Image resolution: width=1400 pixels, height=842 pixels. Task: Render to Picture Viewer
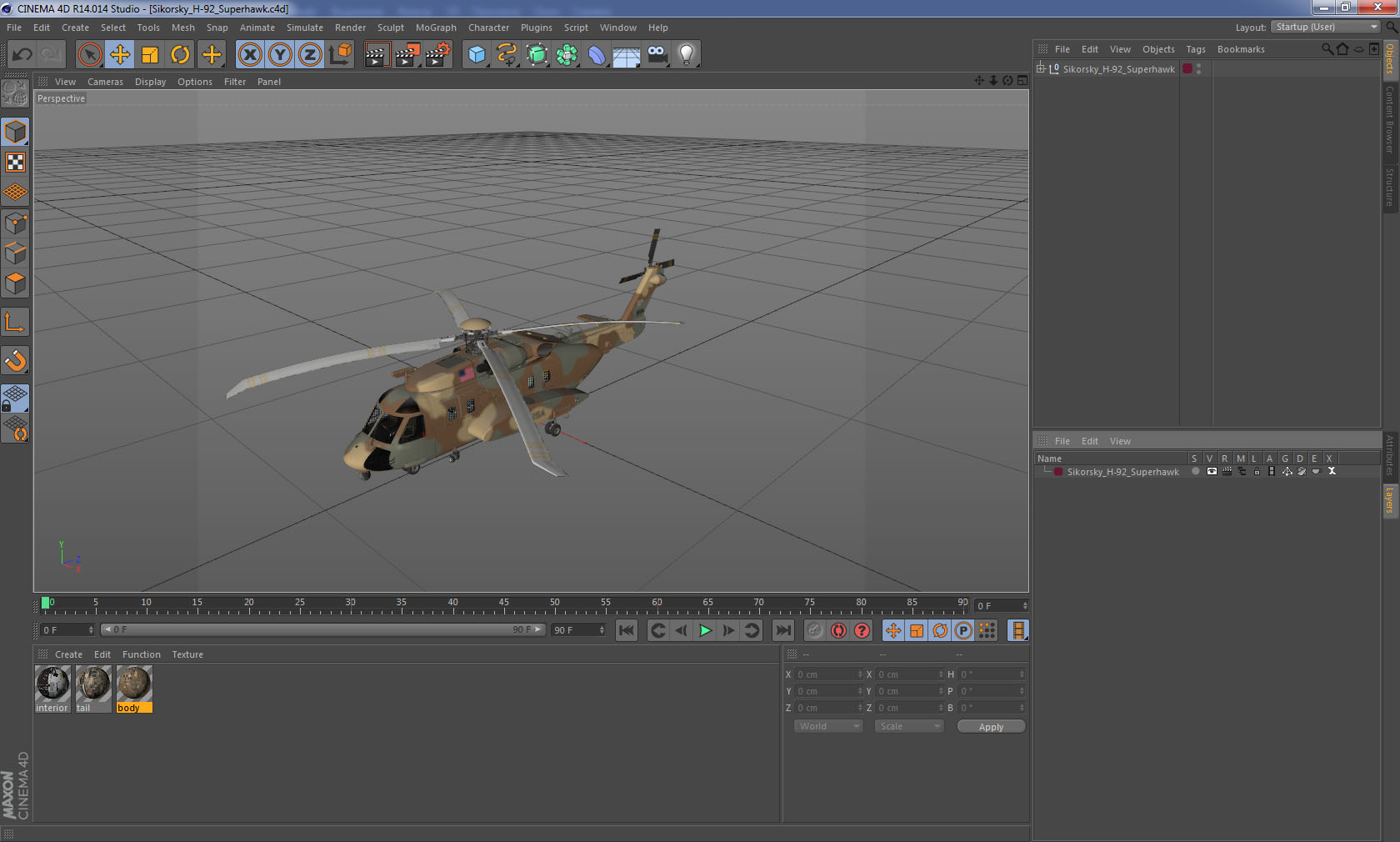tap(407, 55)
